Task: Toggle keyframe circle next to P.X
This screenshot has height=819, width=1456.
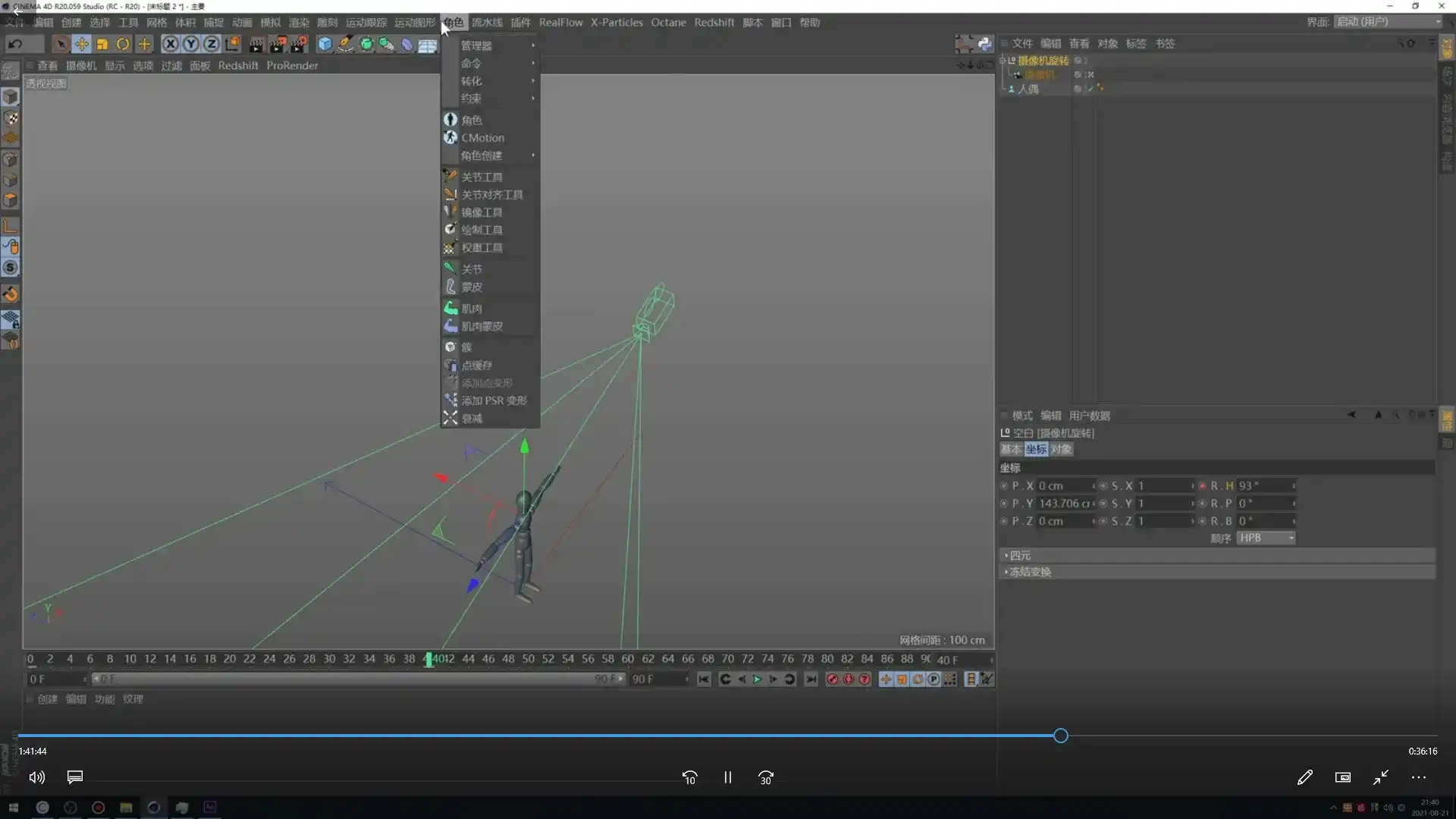Action: 1004,486
